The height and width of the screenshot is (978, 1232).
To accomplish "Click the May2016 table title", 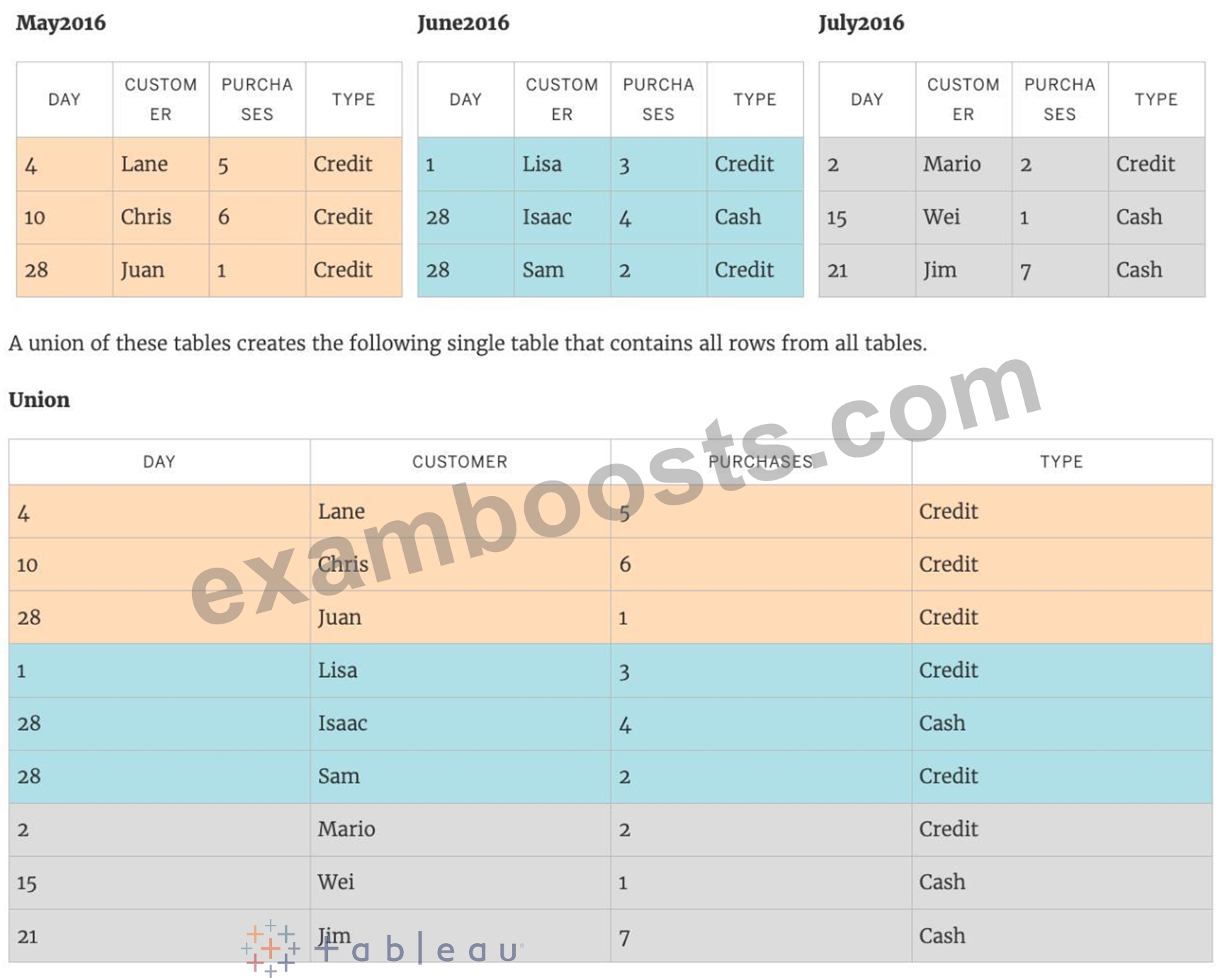I will click(61, 23).
